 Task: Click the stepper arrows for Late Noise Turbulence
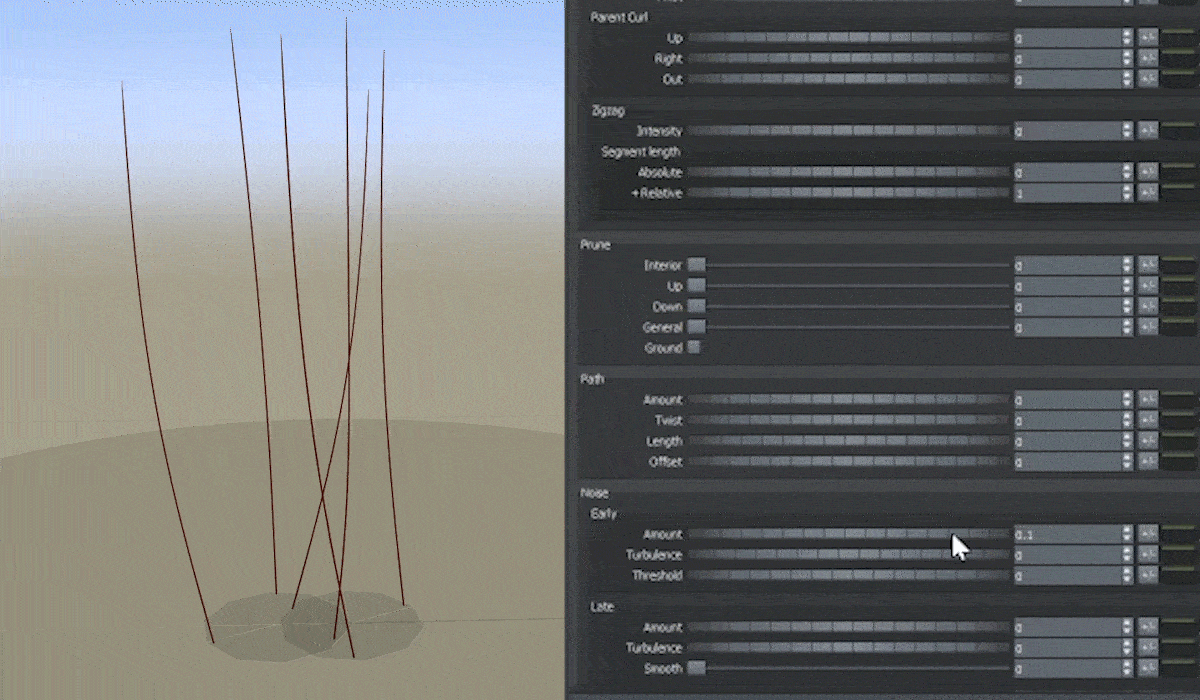tap(1127, 648)
